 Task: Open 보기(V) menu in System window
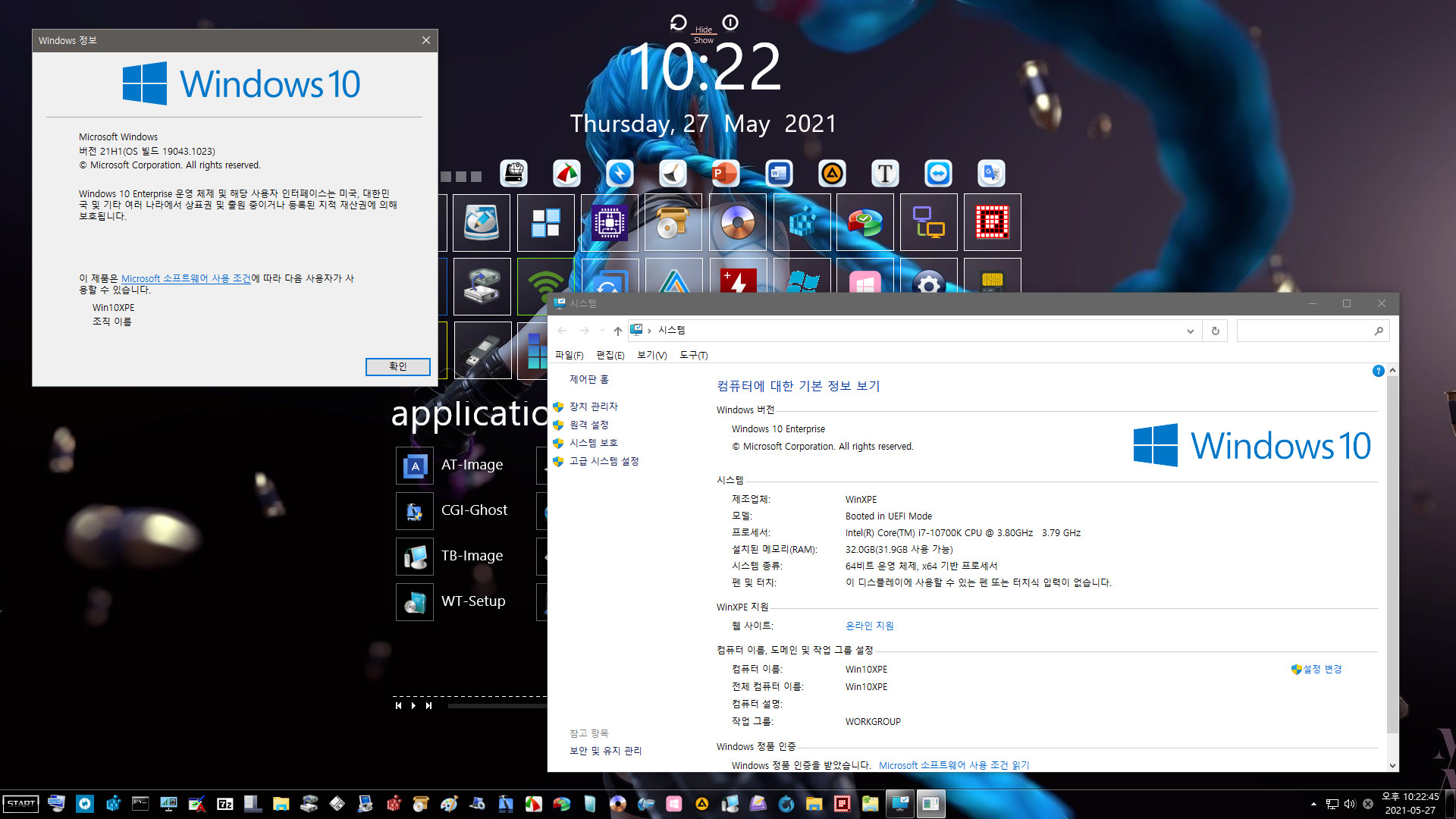[652, 355]
